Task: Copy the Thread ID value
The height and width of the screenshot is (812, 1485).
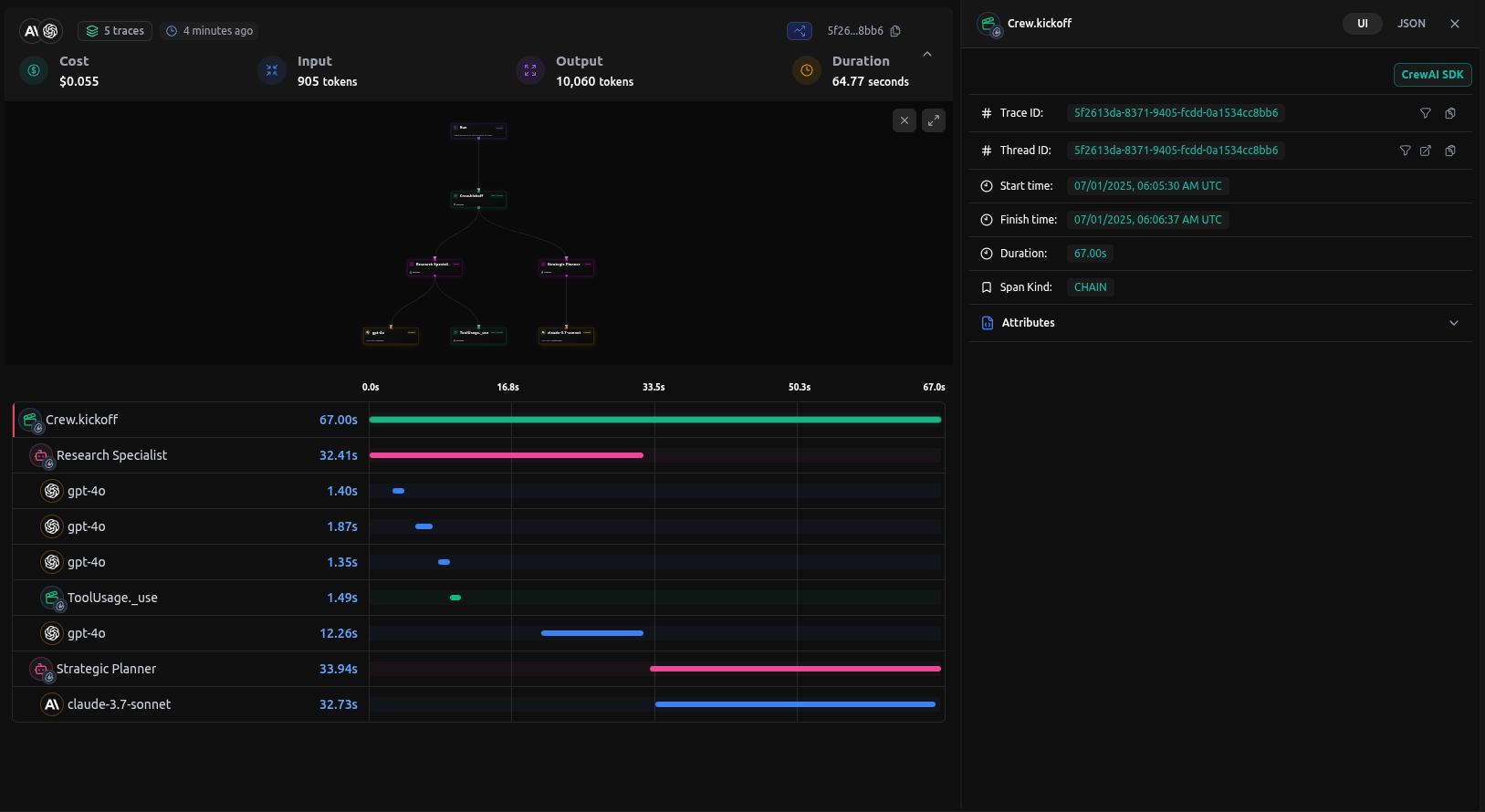Action: pyautogui.click(x=1450, y=151)
